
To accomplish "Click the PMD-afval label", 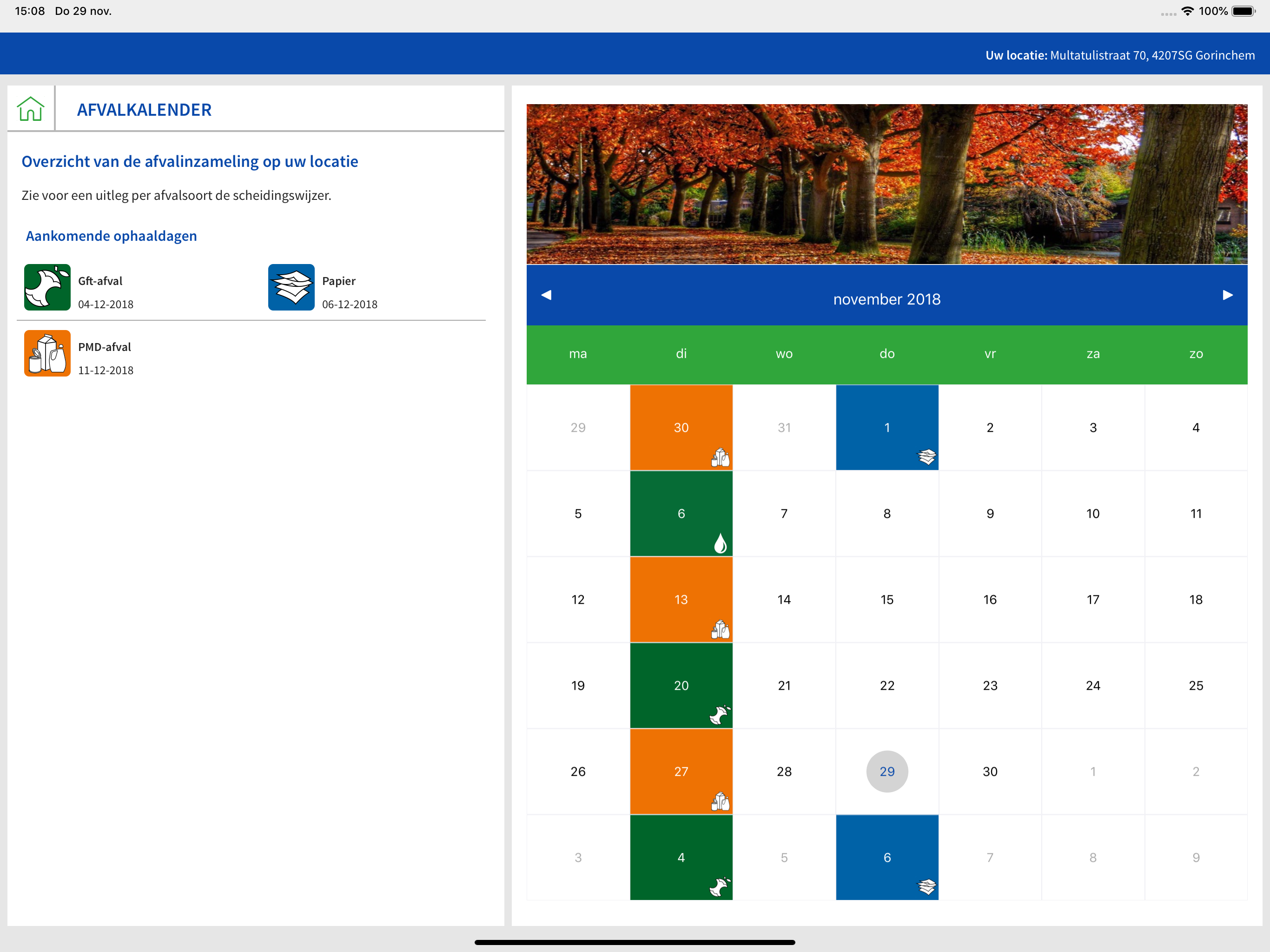I will [x=105, y=347].
